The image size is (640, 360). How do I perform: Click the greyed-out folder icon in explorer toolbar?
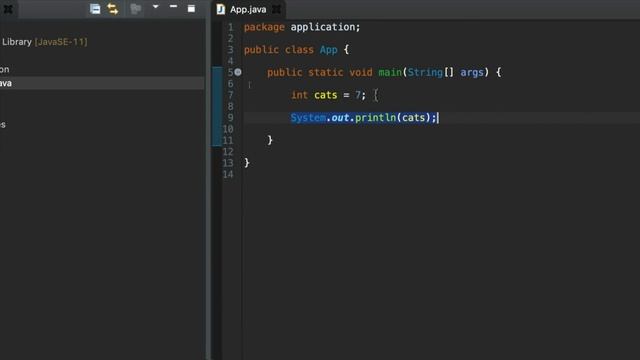tap(136, 9)
